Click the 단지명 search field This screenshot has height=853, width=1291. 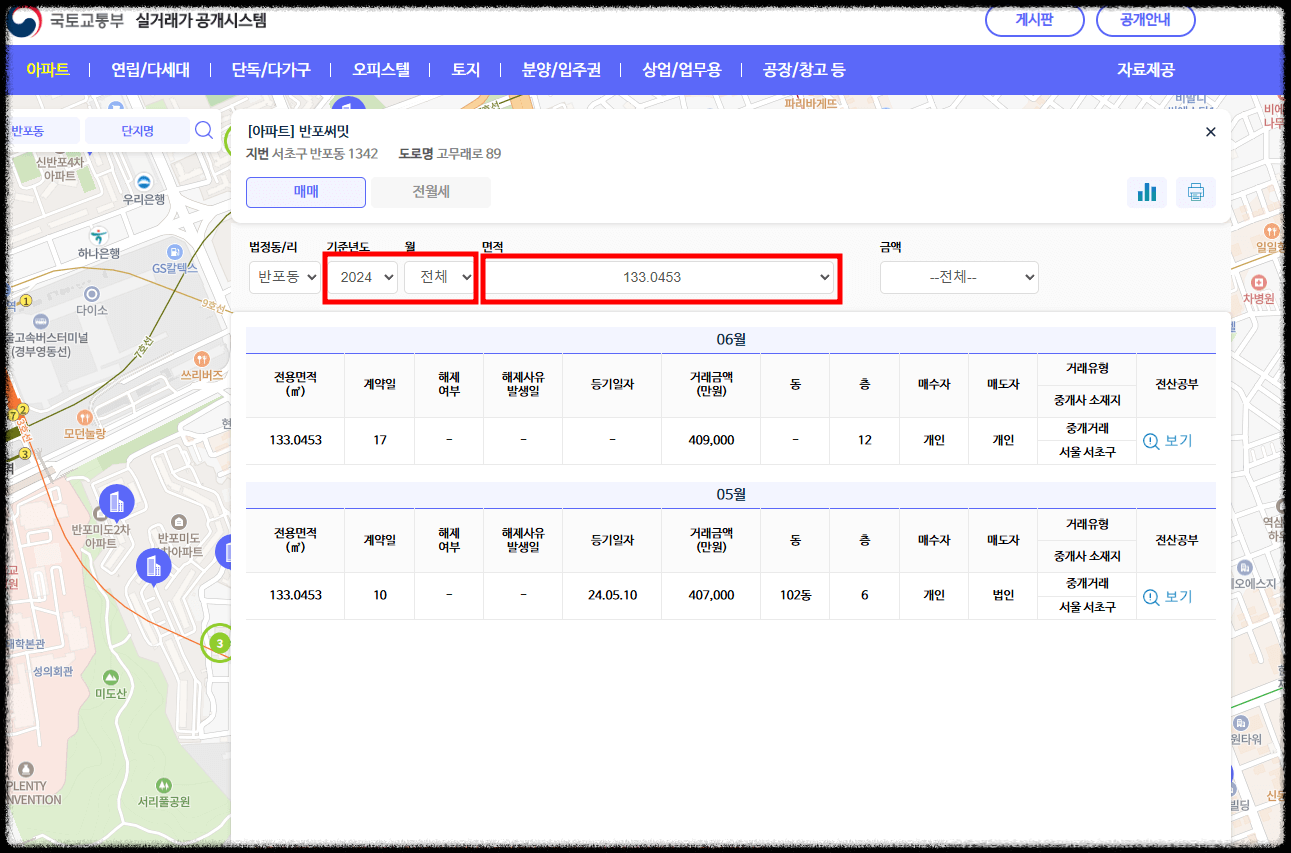137,131
